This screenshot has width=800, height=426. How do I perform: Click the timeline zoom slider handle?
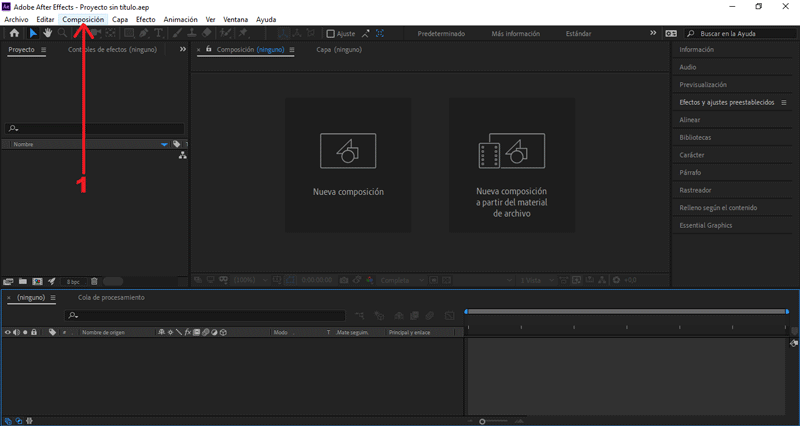tap(482, 421)
